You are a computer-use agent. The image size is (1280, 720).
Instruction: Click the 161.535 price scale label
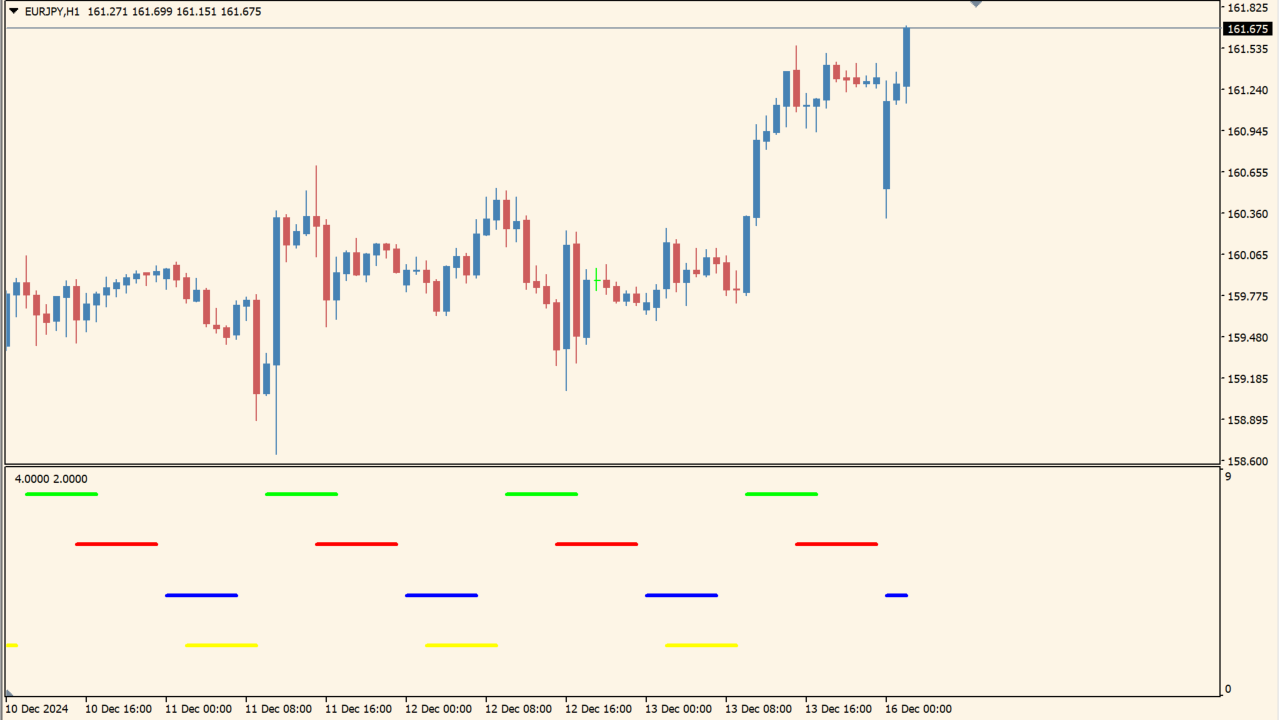pos(1247,49)
